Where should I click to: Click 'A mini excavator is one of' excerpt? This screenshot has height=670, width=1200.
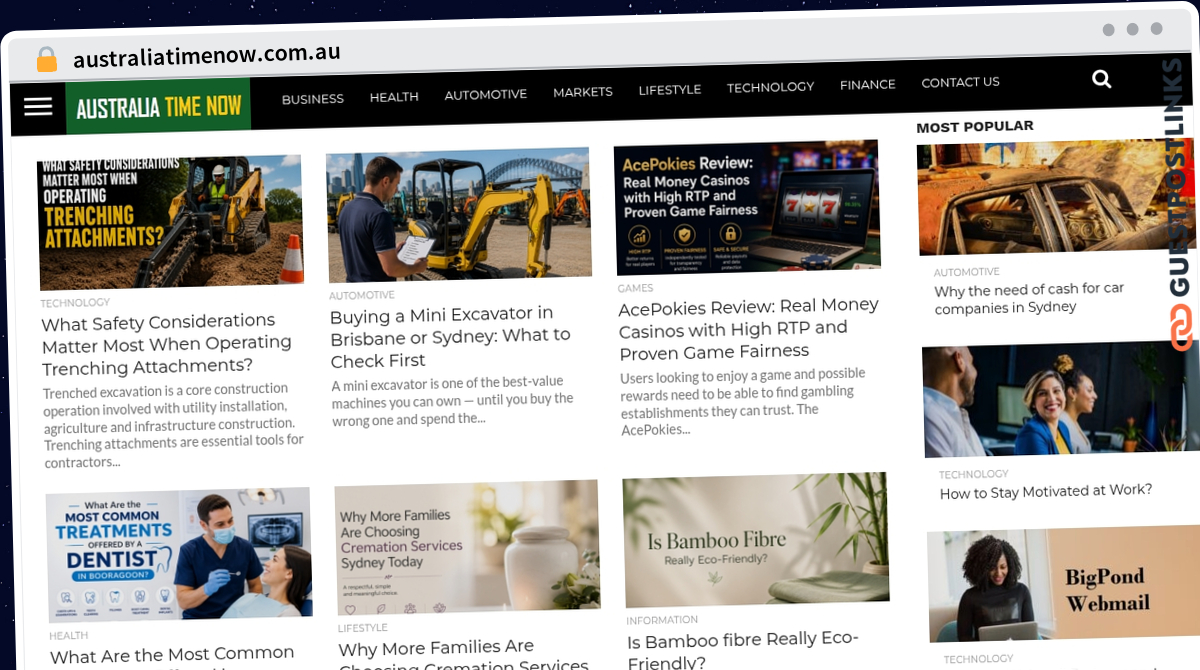(453, 400)
